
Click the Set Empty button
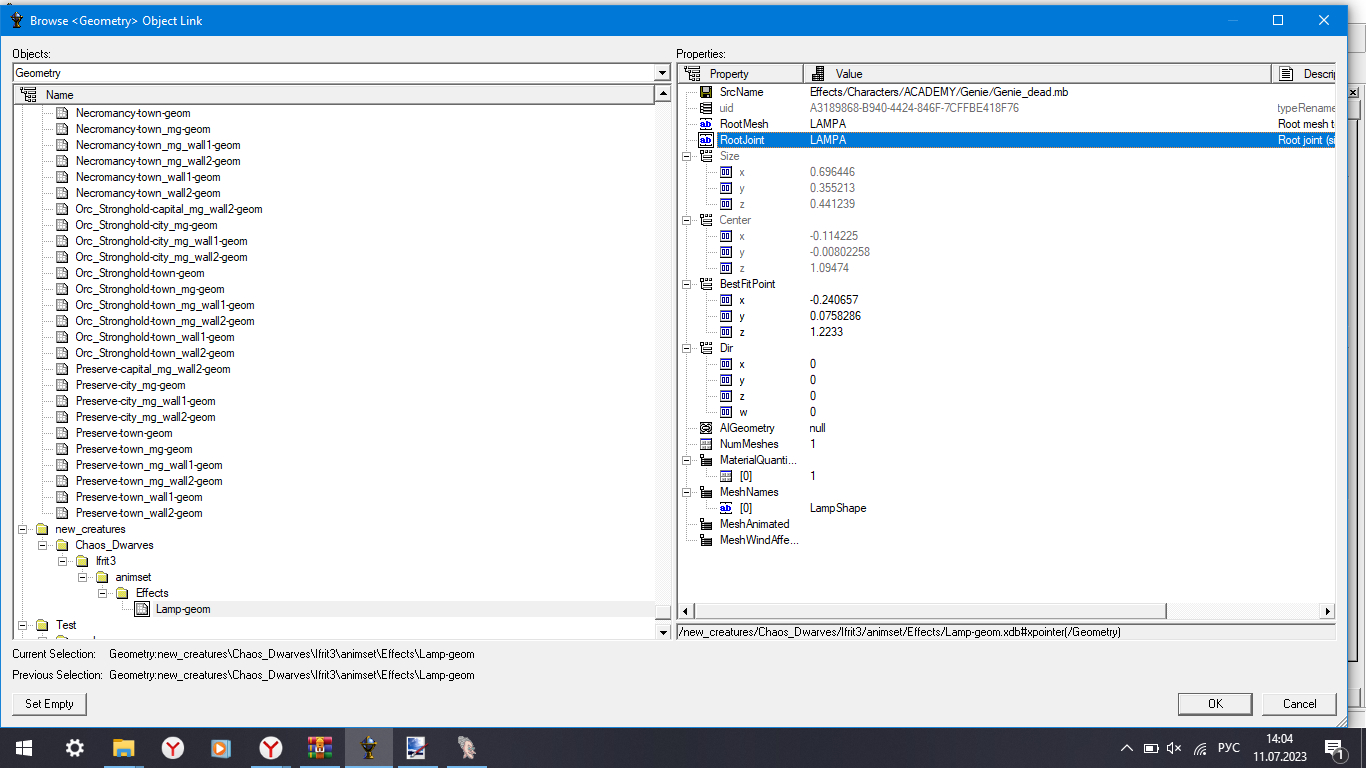coord(50,704)
